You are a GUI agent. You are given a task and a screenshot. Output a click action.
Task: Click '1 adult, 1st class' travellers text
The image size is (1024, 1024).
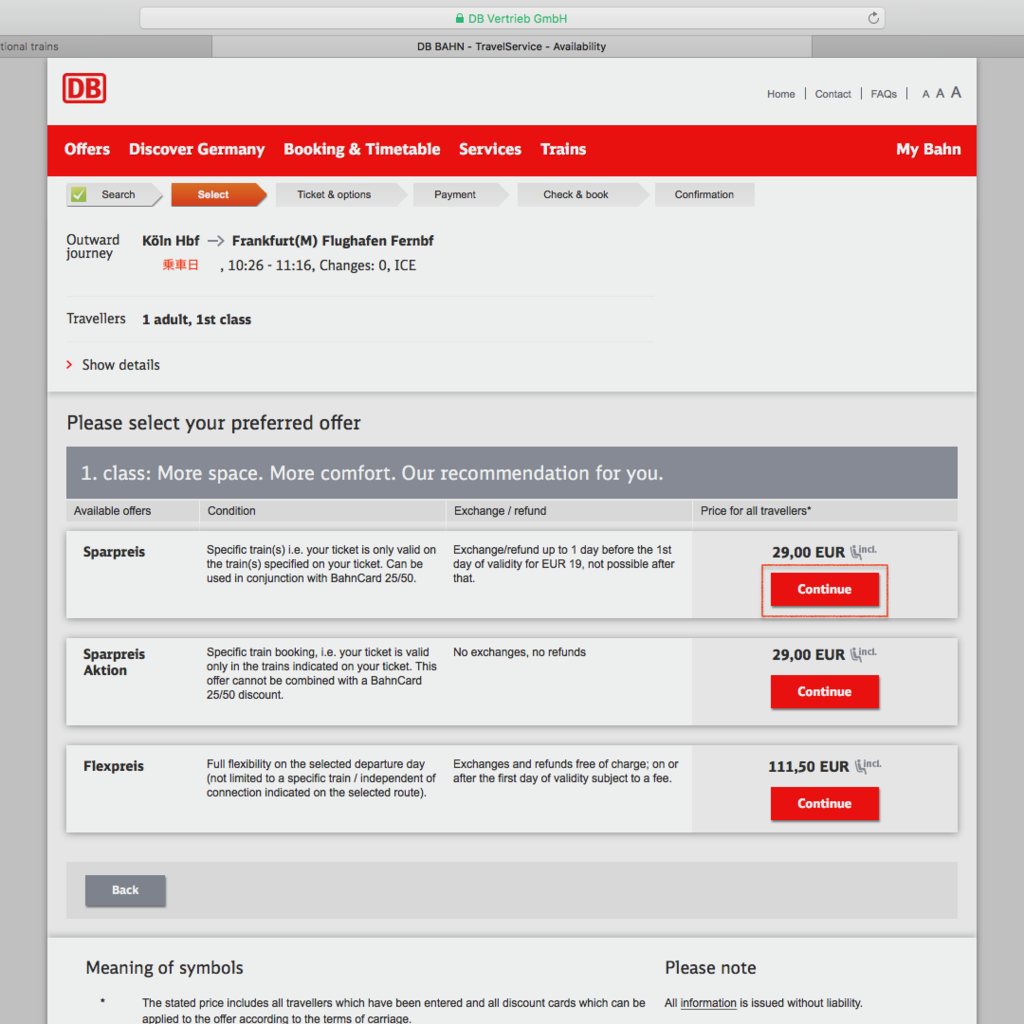pyautogui.click(x=197, y=319)
